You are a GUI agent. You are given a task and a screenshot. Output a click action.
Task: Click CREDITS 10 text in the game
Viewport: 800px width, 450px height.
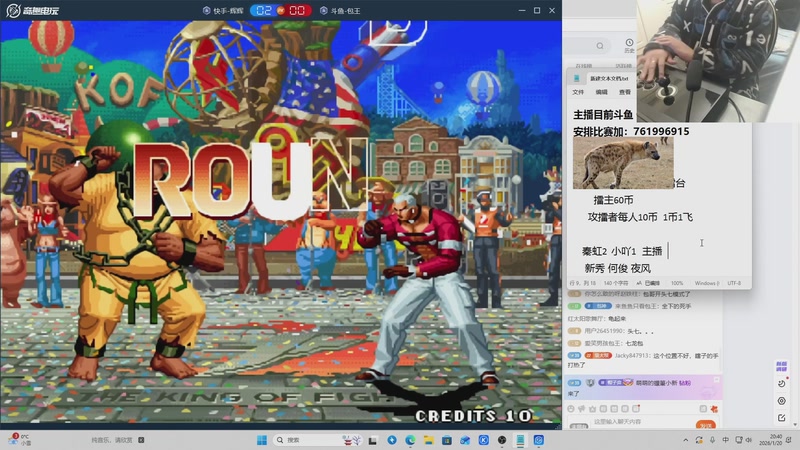pyautogui.click(x=473, y=416)
